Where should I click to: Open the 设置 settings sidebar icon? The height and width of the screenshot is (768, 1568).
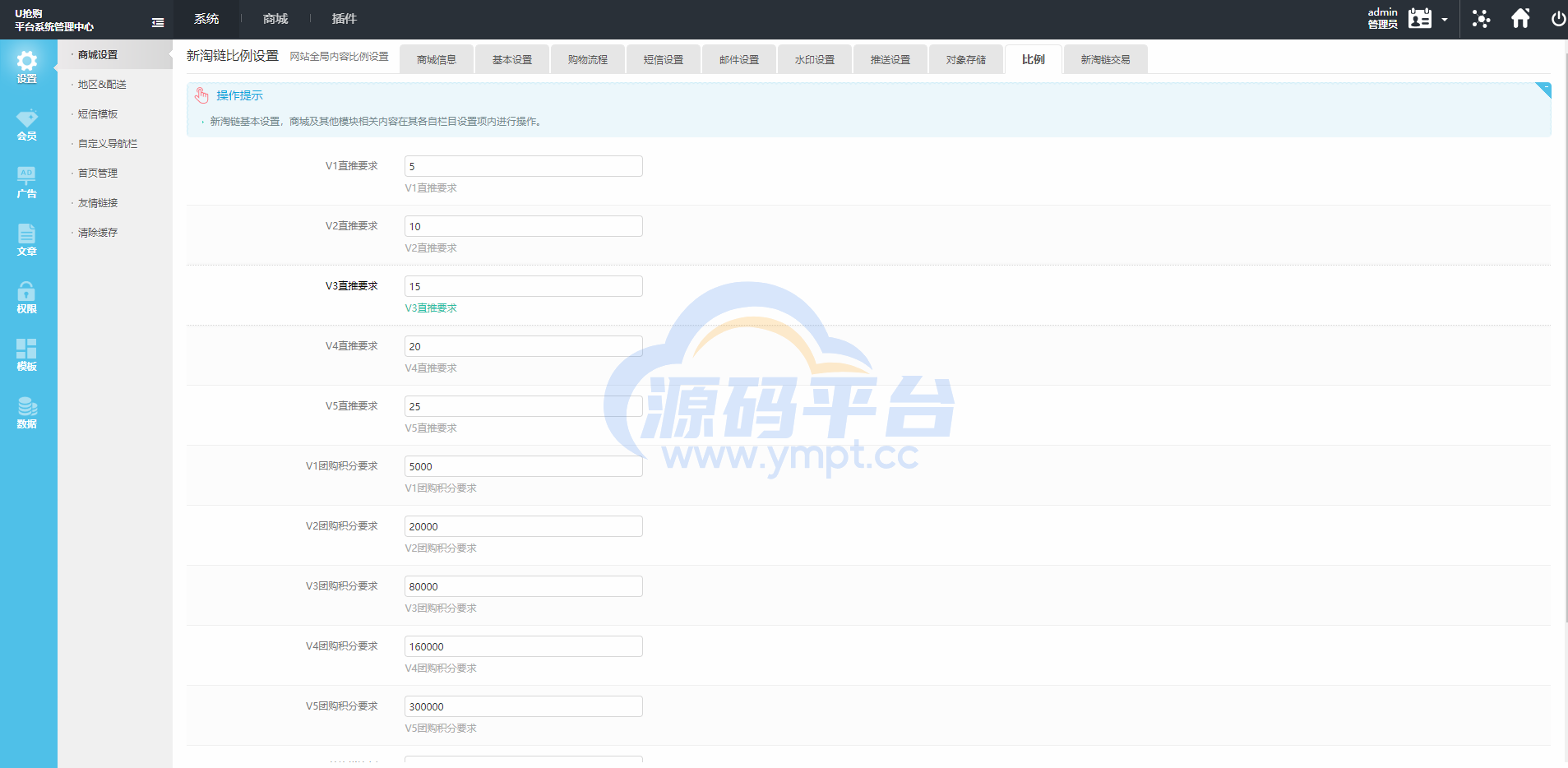(x=27, y=67)
